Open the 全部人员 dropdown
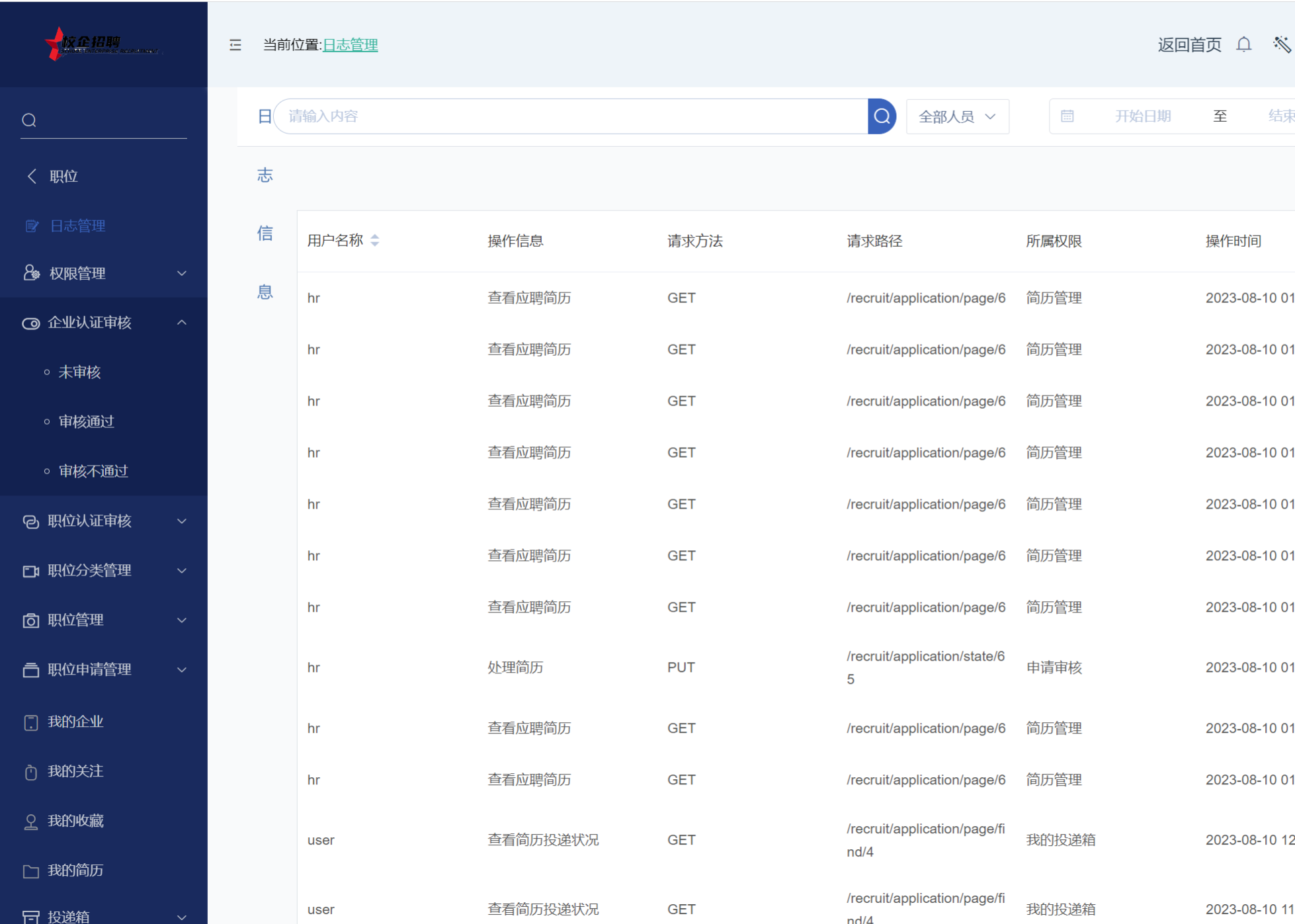Screen dimensions: 1295x924 click(957, 117)
